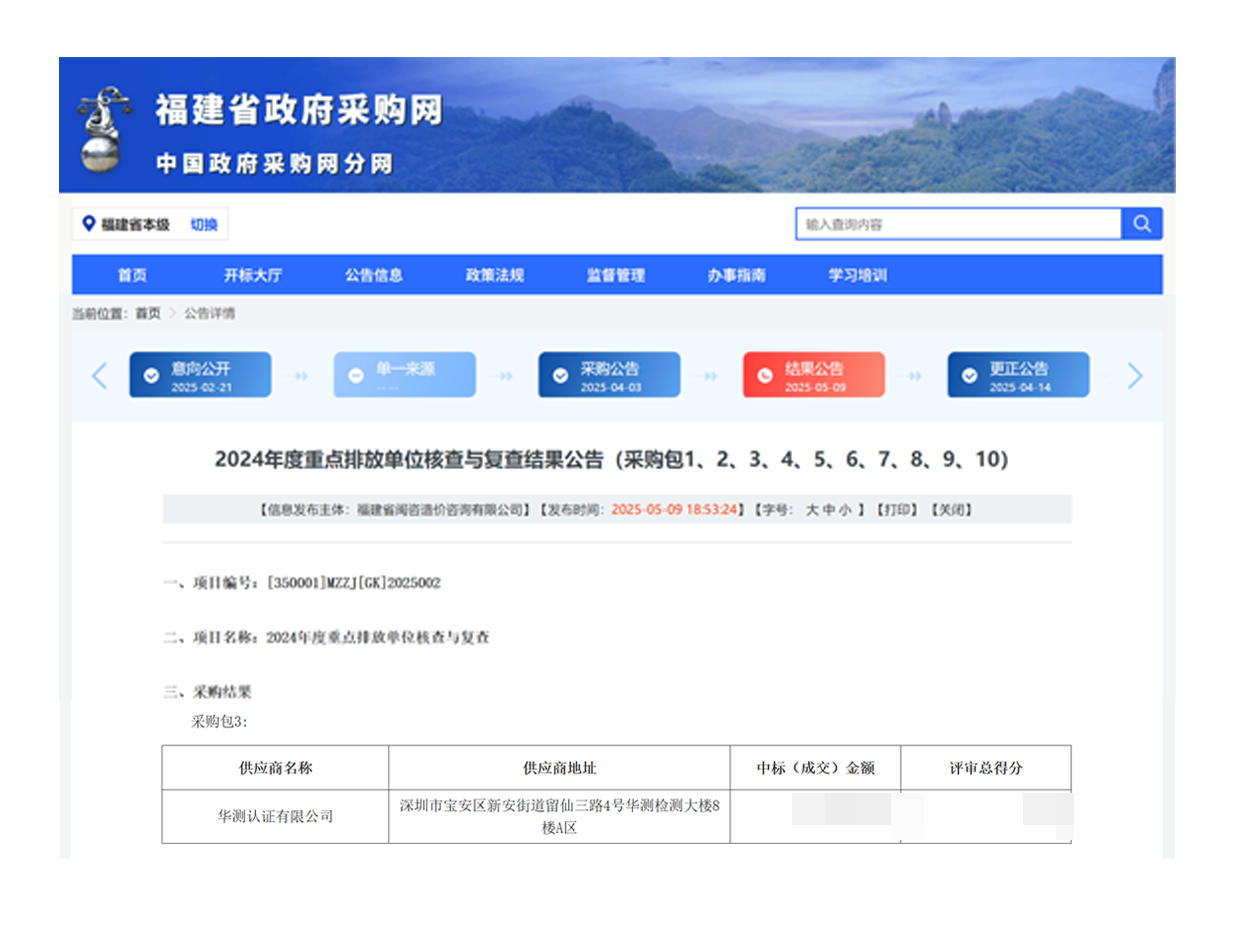
Task: Click the 三、采购结果 heading
Action: coord(208,692)
